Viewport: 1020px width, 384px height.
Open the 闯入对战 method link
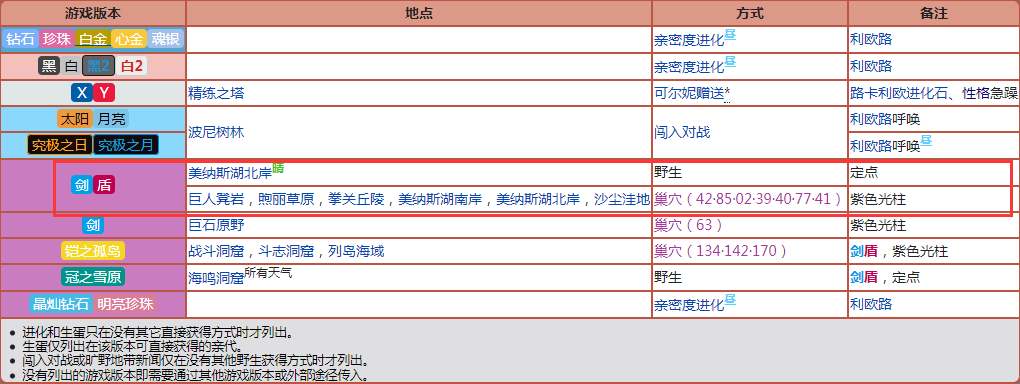click(x=682, y=133)
